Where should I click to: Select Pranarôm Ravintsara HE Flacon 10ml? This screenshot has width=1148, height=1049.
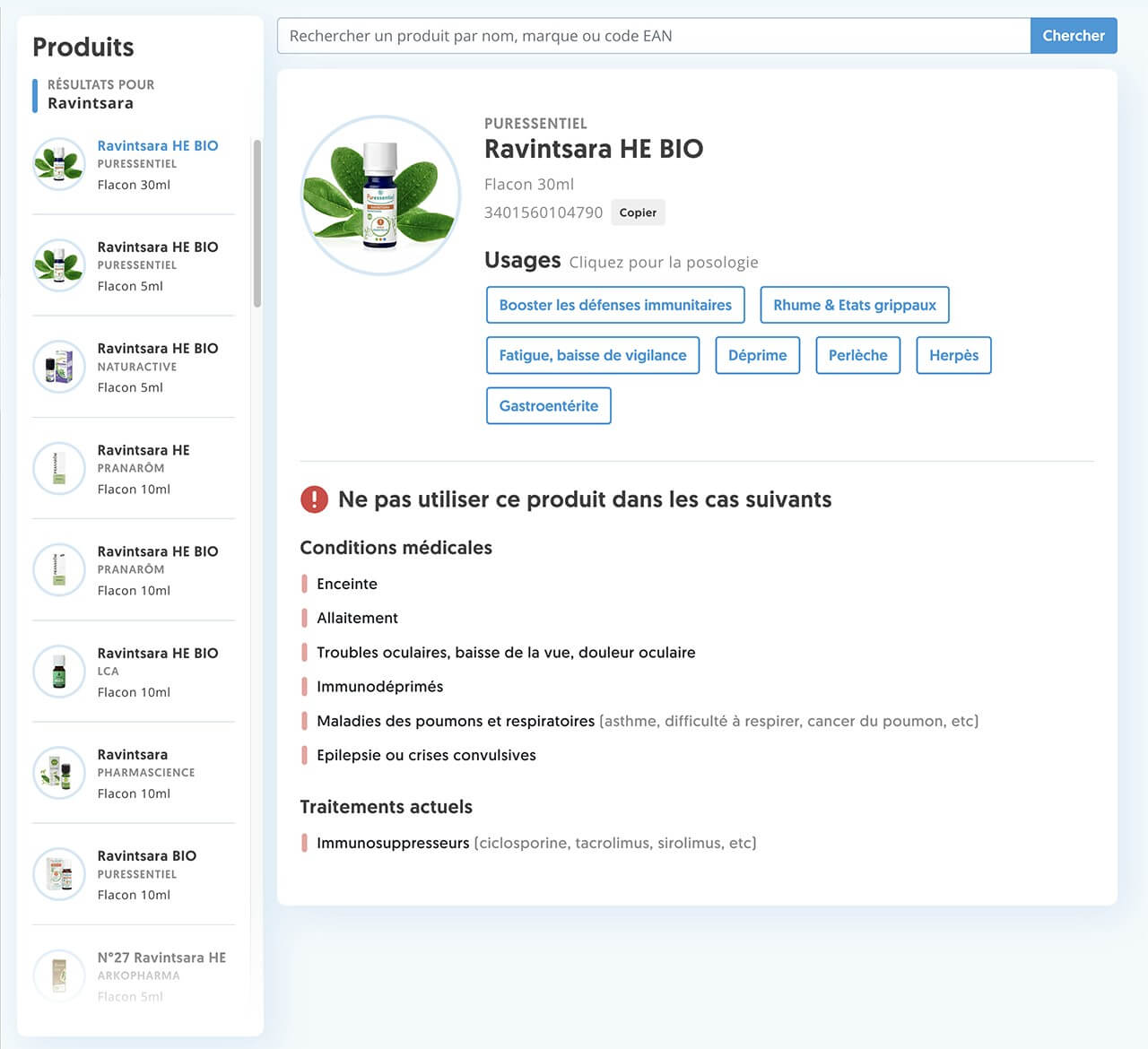143,469
